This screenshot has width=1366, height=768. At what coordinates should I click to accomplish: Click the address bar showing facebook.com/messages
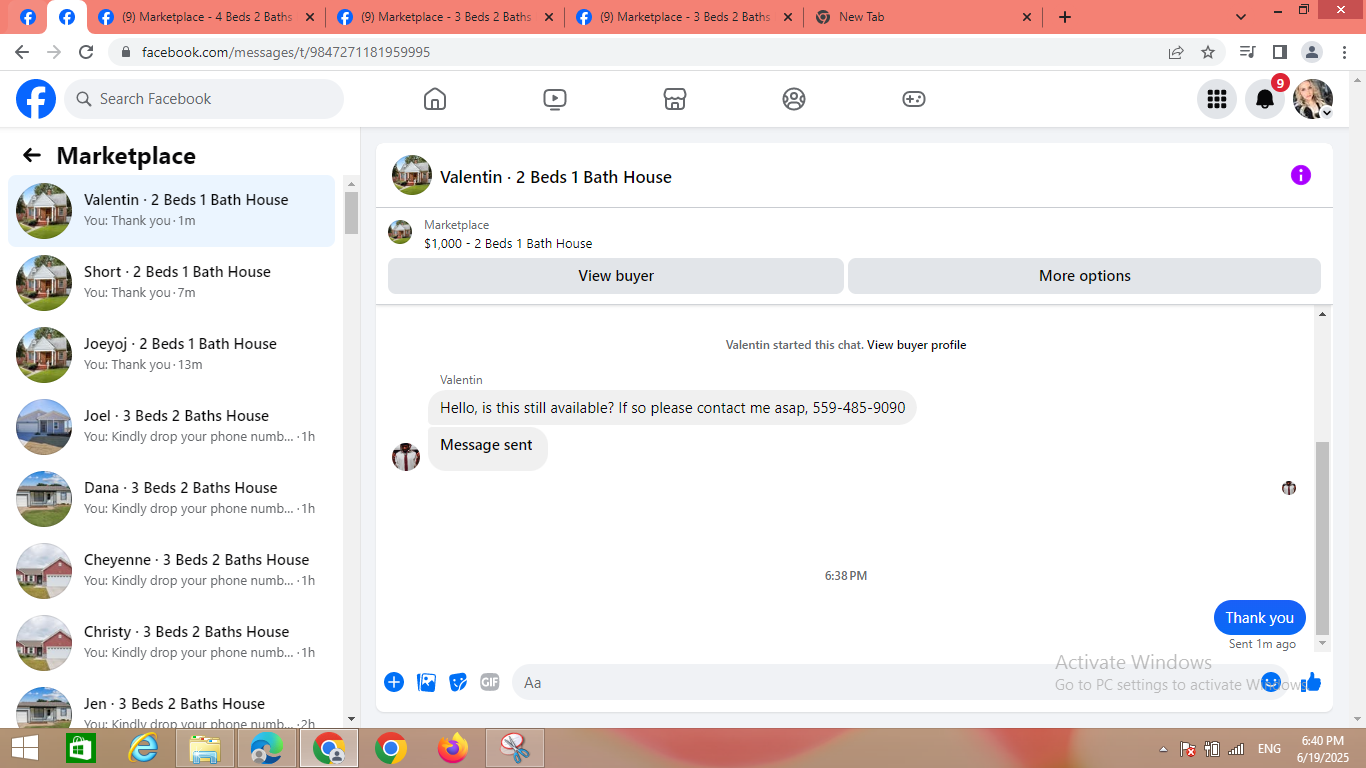tap(640, 52)
